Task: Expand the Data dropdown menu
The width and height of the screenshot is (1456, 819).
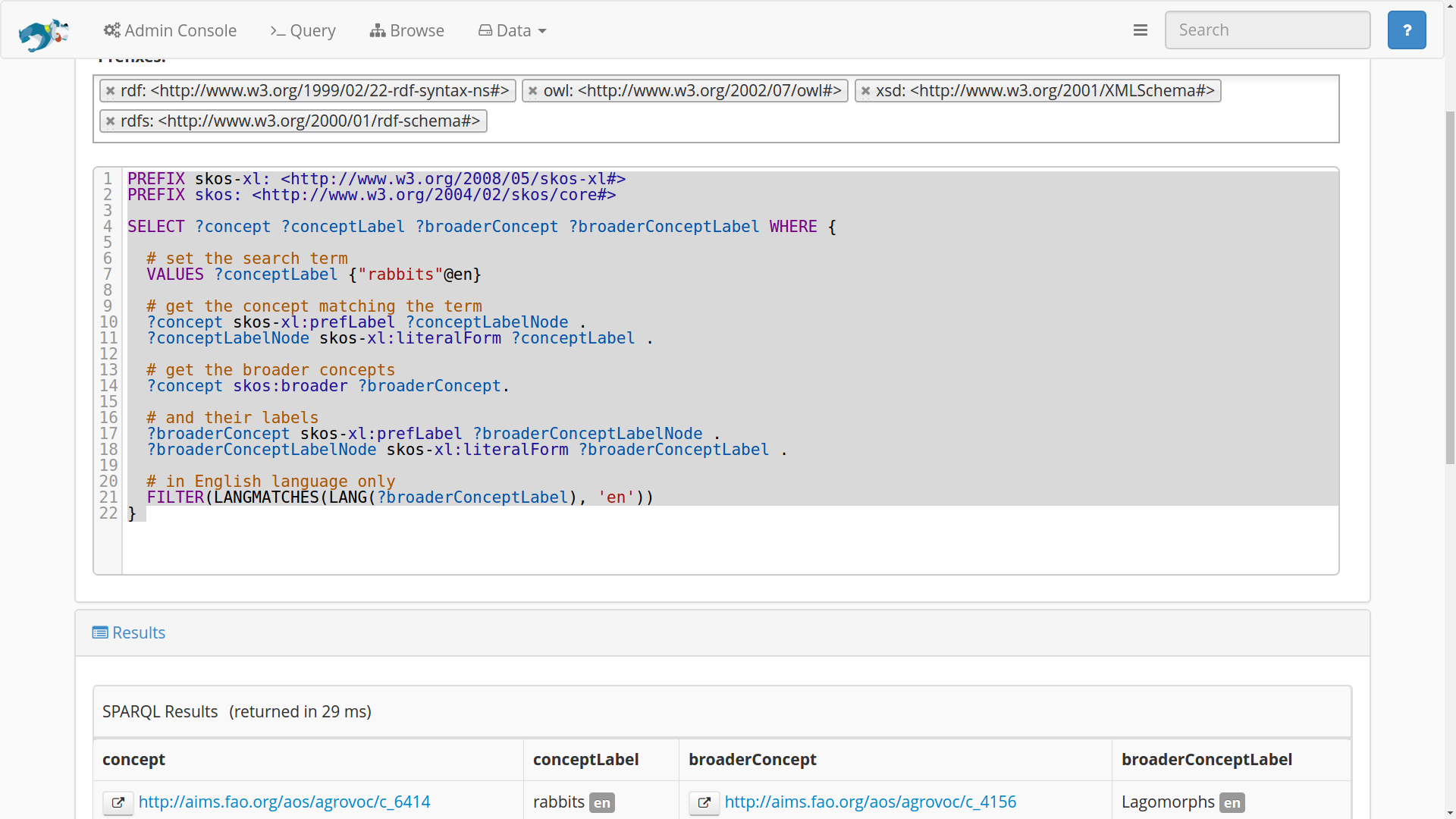Action: 513,30
